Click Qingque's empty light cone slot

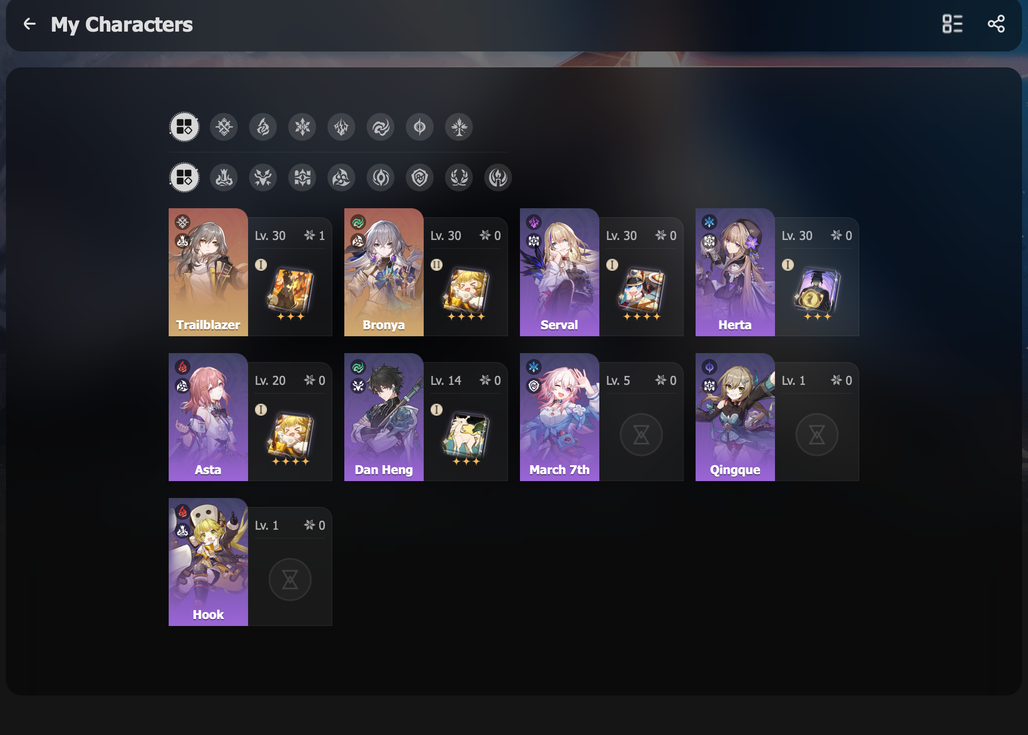tap(817, 435)
